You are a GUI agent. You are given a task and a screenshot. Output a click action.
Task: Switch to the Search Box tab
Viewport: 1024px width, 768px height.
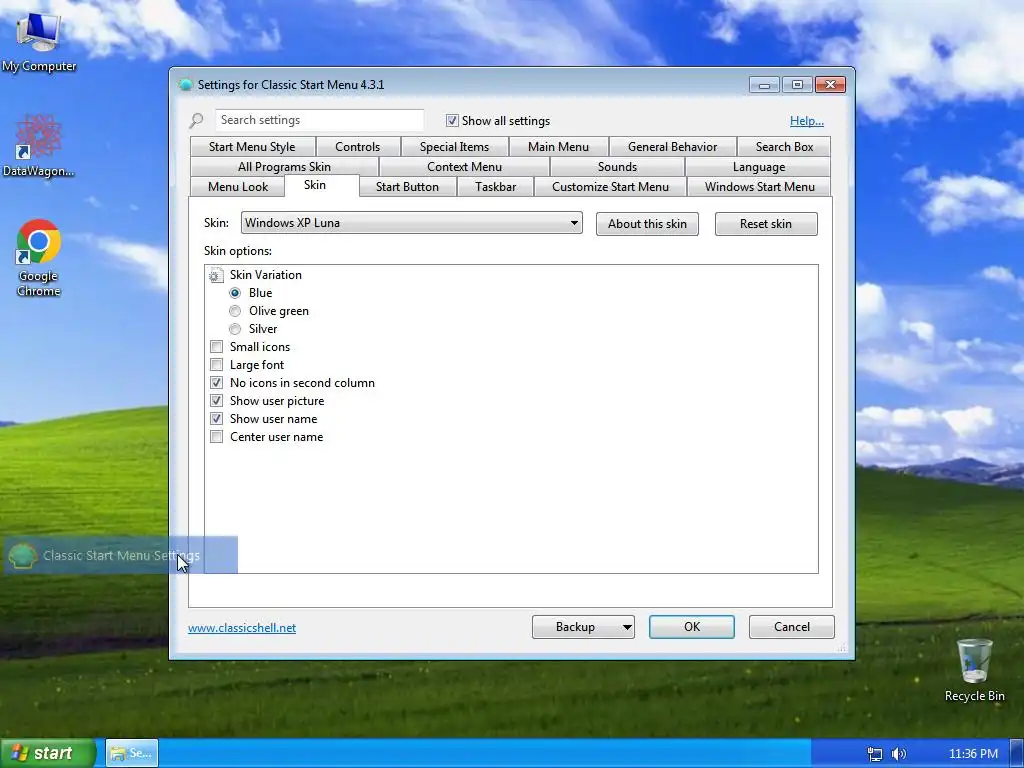(x=784, y=147)
